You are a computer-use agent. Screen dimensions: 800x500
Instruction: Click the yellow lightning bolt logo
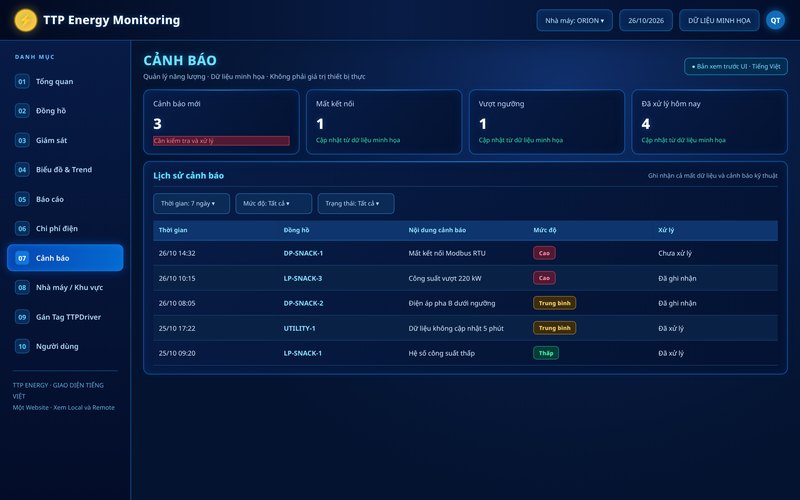coord(26,20)
